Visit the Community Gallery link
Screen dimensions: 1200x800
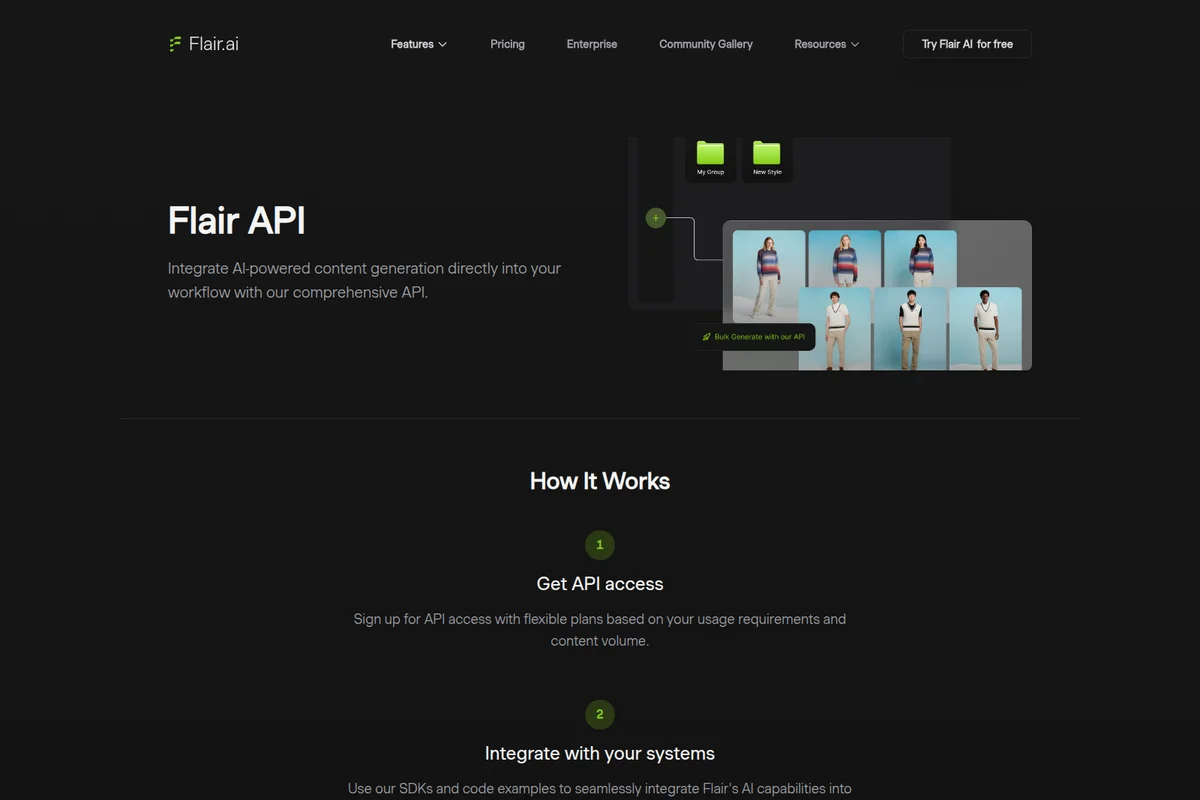[706, 44]
